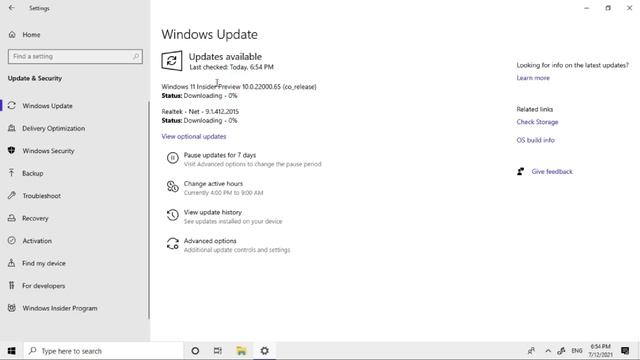Click the Backup arrow icon
The width and height of the screenshot is (640, 360).
[12, 173]
